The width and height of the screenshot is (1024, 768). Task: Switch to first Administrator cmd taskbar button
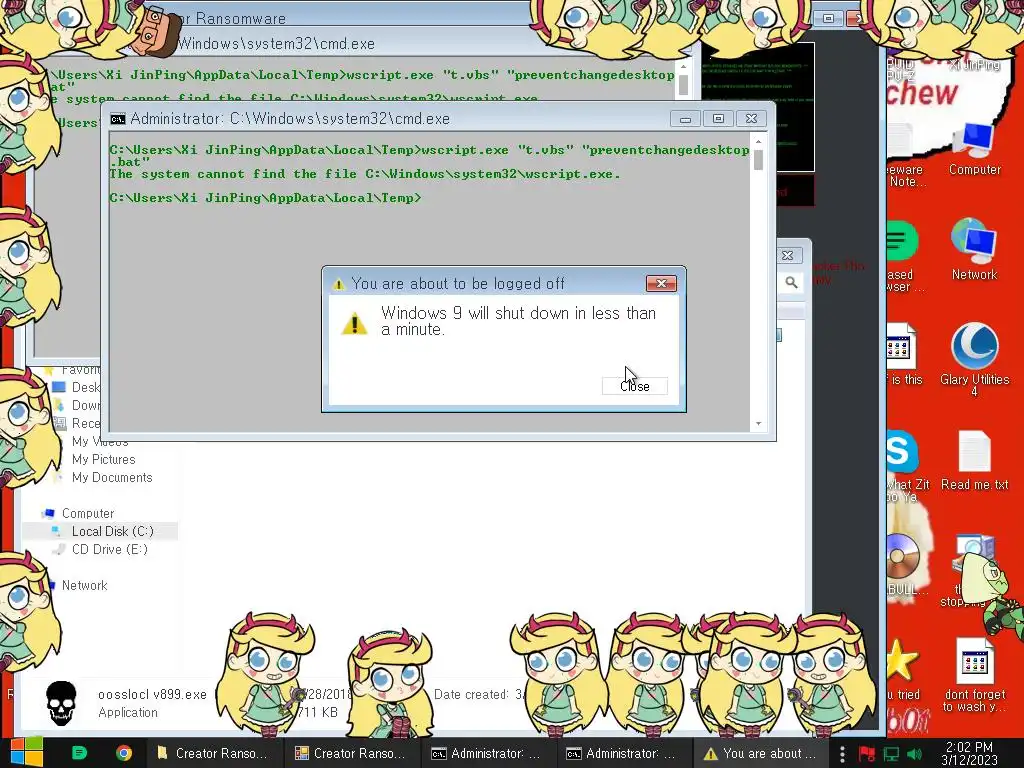pyautogui.click(x=487, y=753)
